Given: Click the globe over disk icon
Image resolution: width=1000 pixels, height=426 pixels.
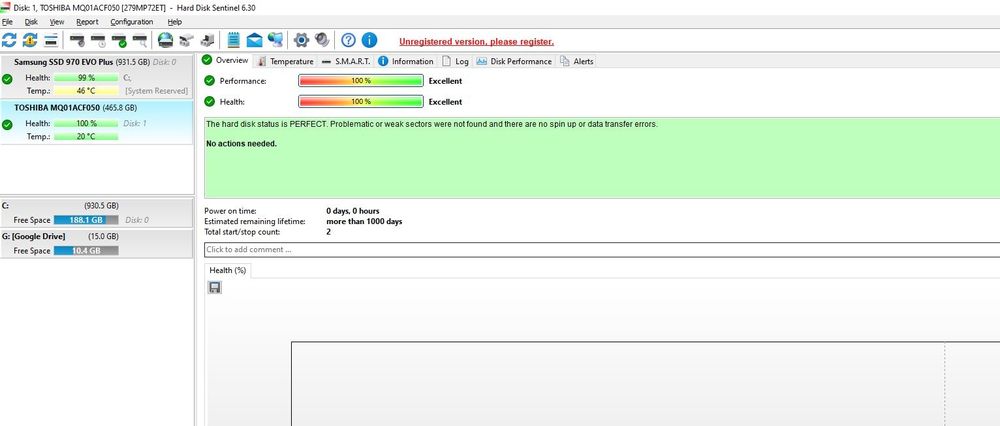Looking at the screenshot, I should coord(165,40).
